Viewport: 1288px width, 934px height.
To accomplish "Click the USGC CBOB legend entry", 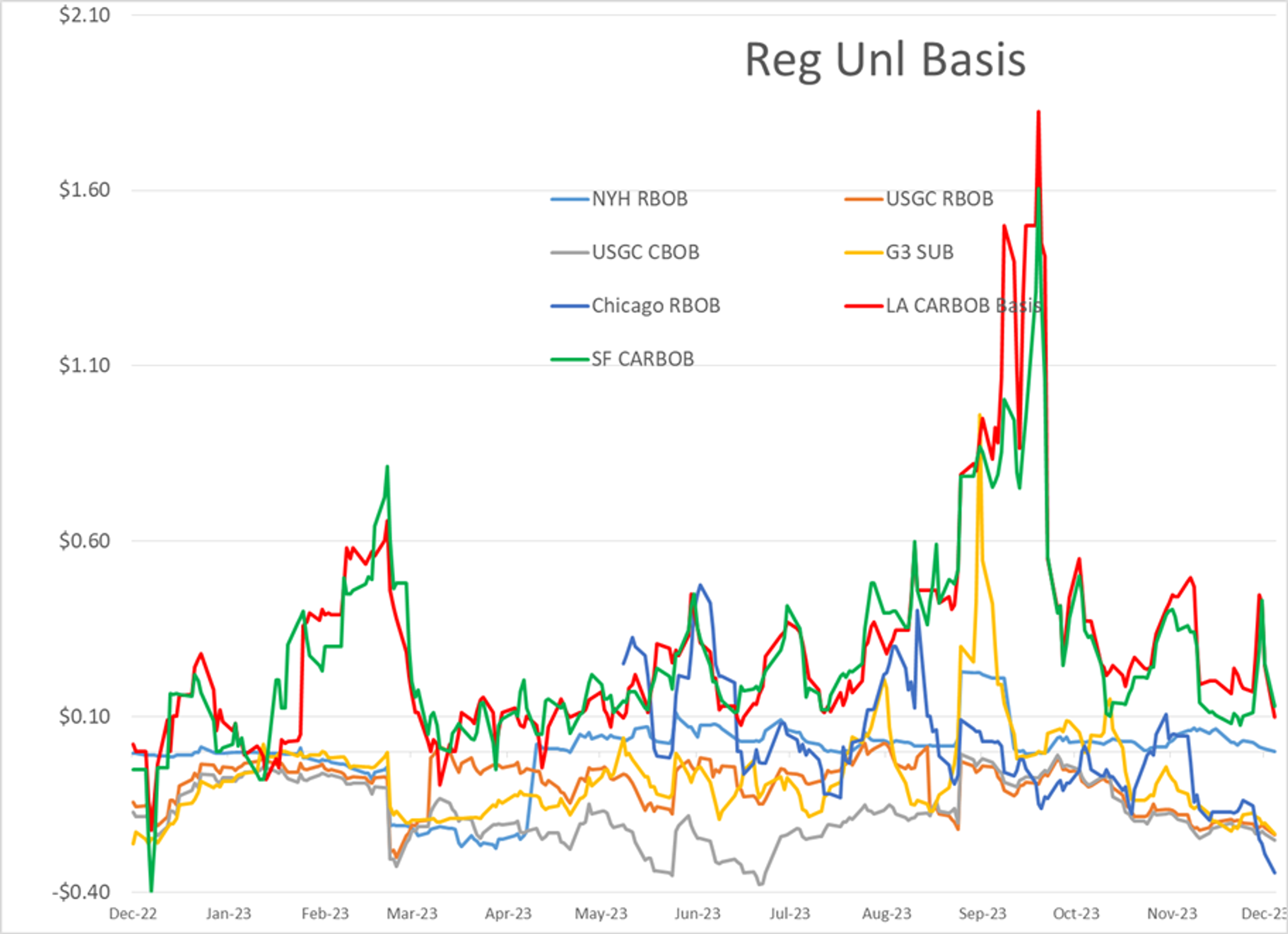I will 625,252.
